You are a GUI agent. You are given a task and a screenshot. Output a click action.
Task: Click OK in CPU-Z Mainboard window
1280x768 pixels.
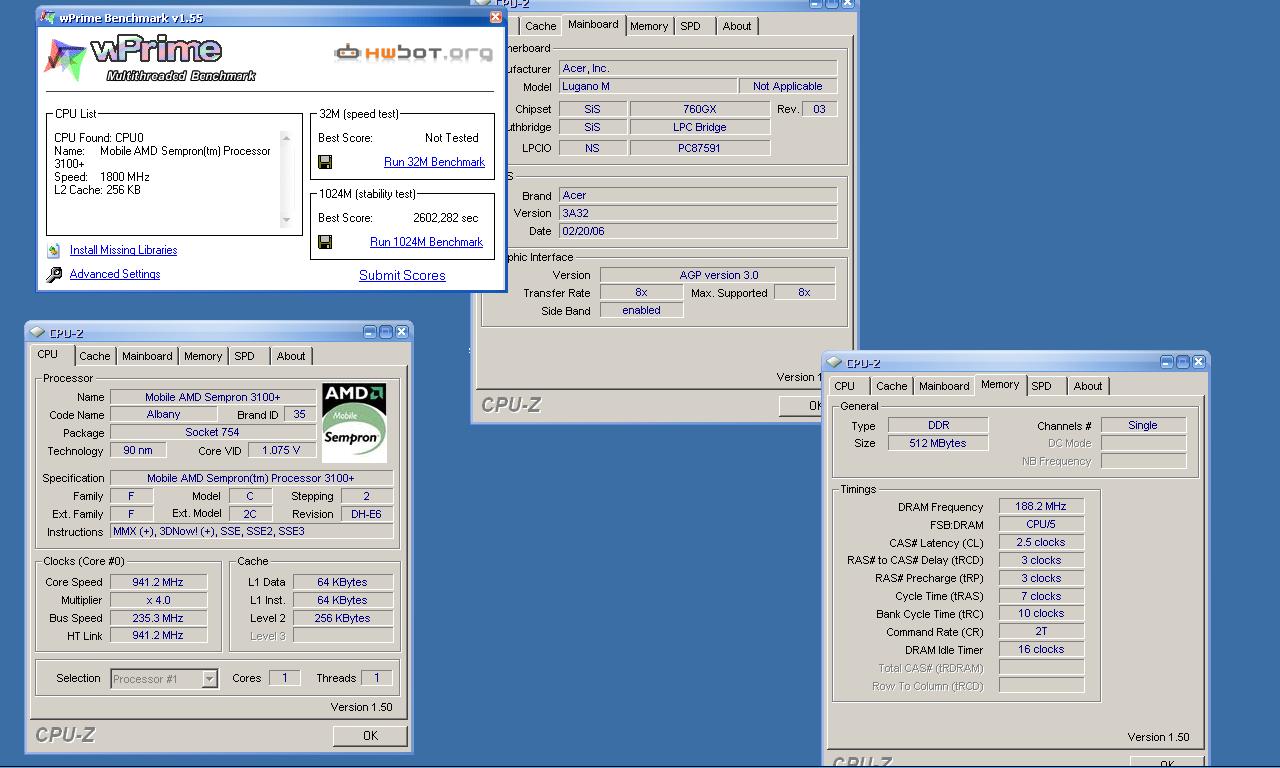coord(801,405)
